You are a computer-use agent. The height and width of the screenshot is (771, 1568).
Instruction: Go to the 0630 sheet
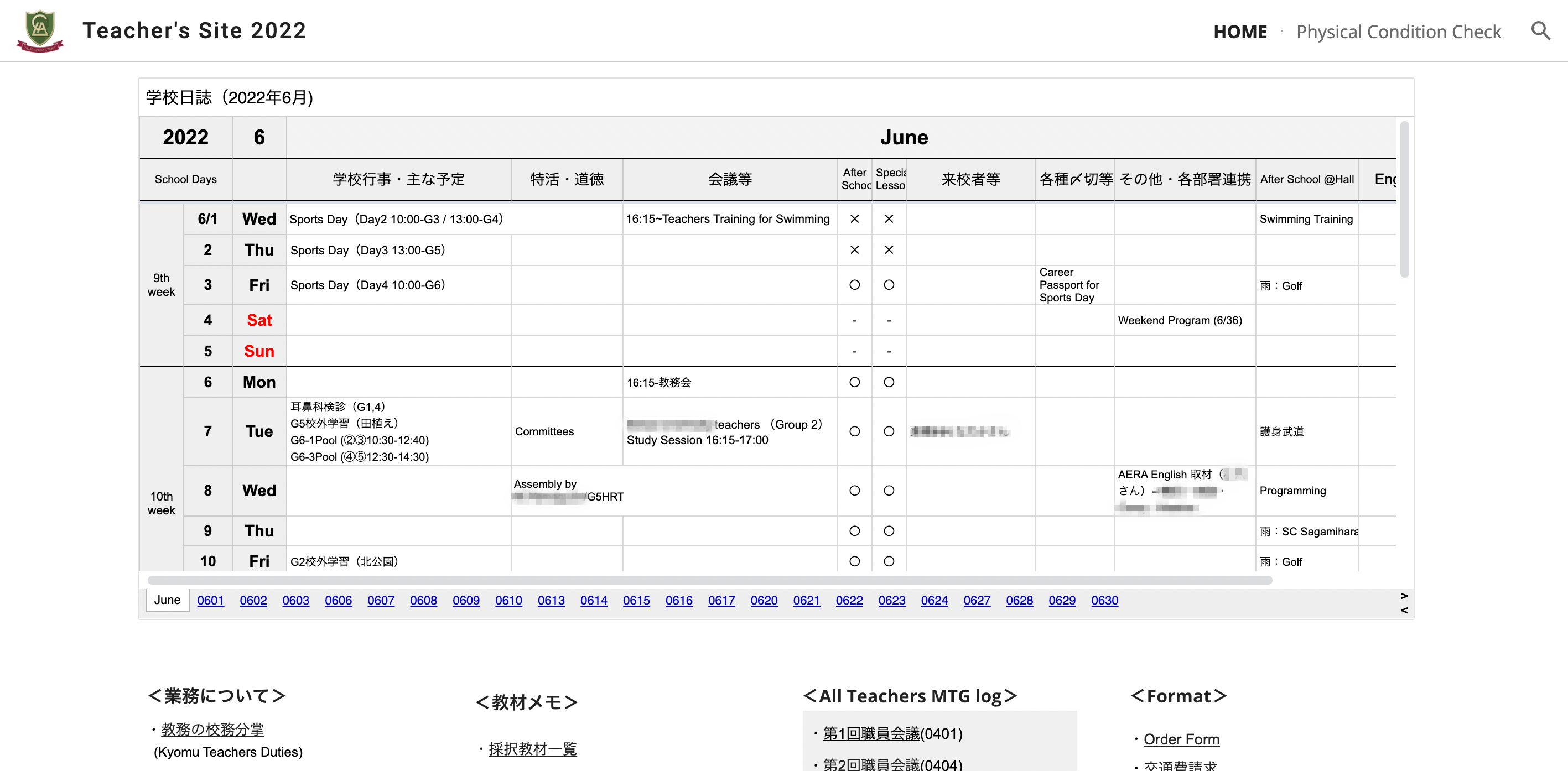click(1104, 601)
